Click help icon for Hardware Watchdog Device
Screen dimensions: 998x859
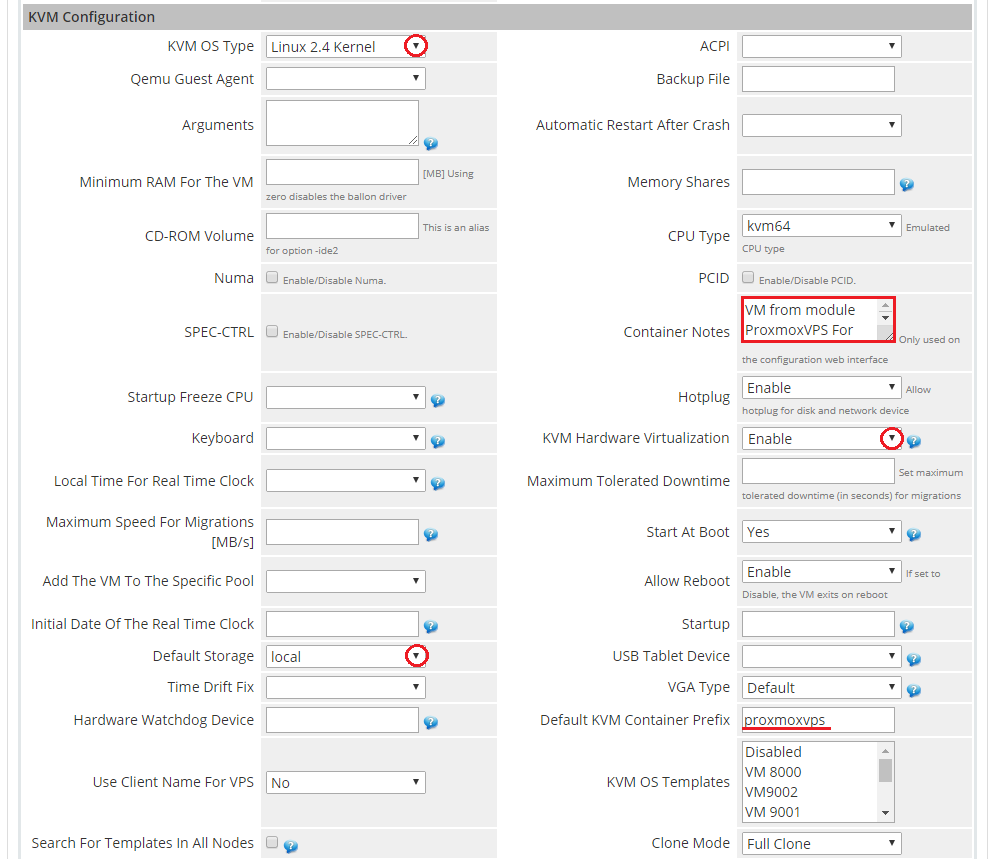(431, 722)
